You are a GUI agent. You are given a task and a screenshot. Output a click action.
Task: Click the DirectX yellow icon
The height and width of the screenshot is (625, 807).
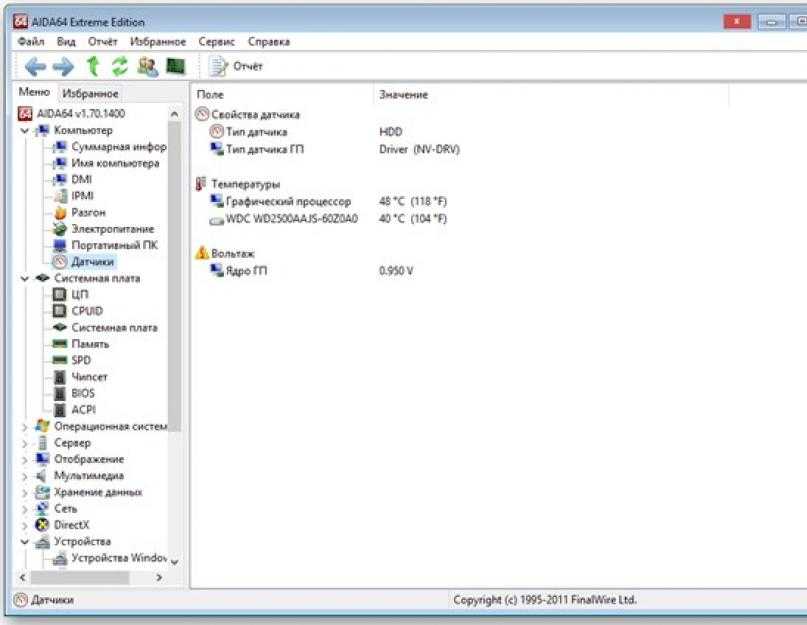[42, 525]
